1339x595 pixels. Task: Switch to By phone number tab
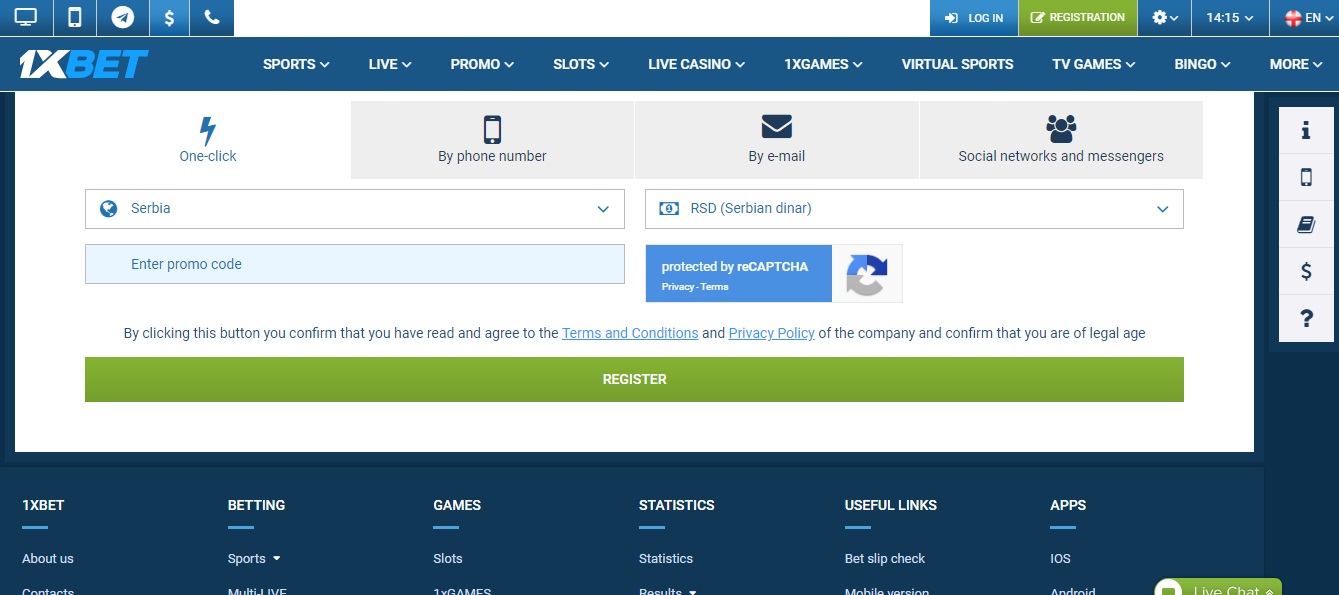(x=492, y=140)
